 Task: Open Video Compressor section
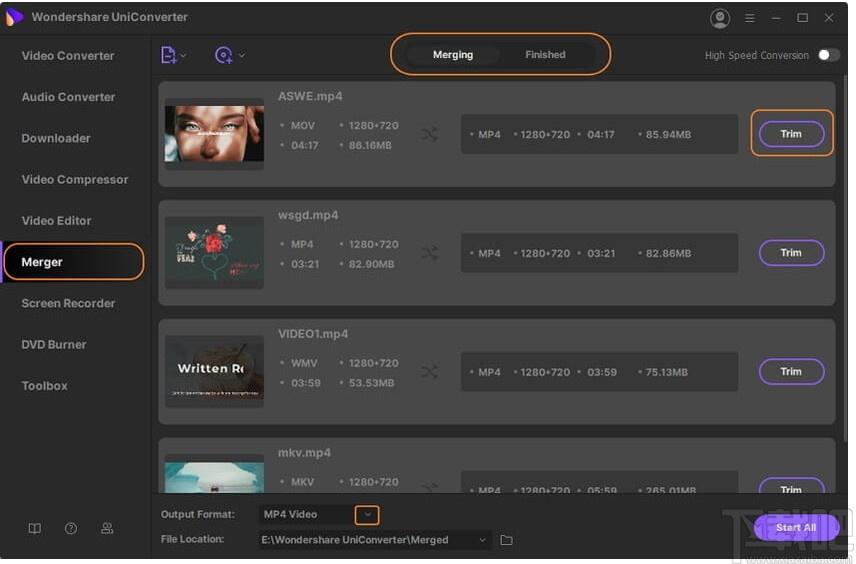75,180
